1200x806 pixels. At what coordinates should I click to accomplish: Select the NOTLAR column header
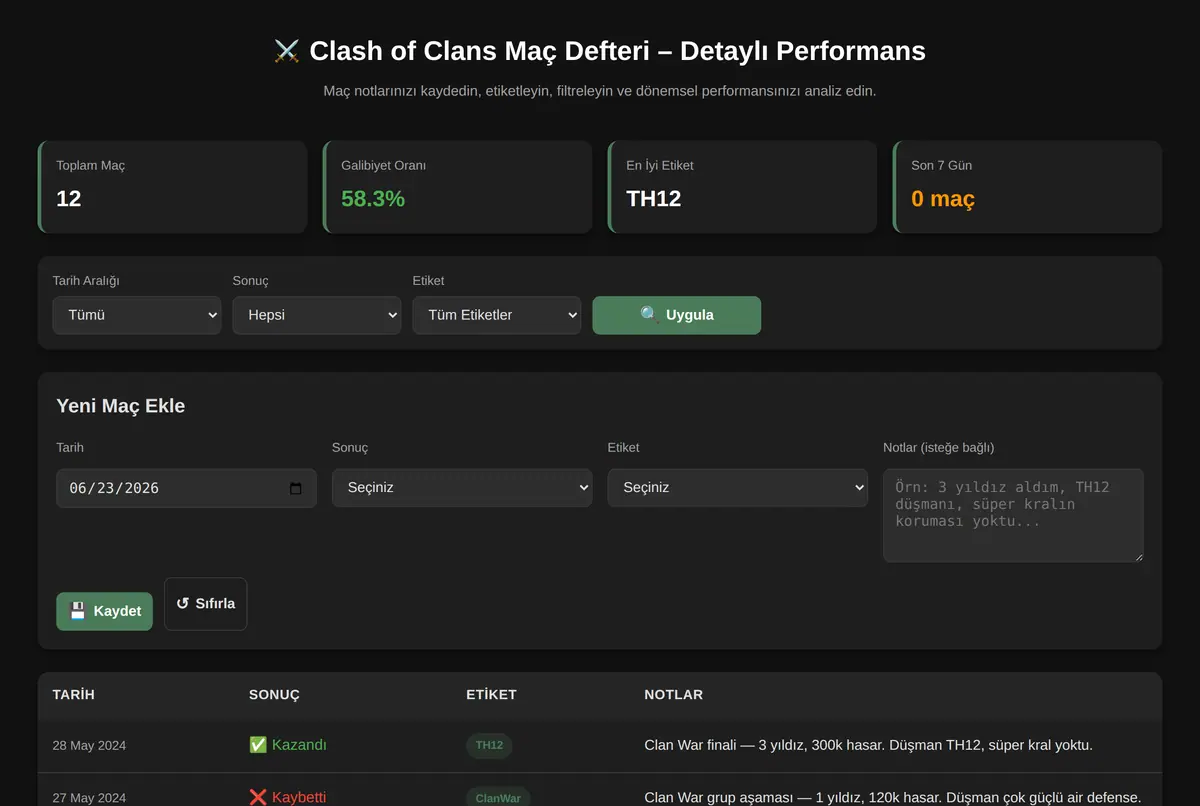tap(674, 694)
